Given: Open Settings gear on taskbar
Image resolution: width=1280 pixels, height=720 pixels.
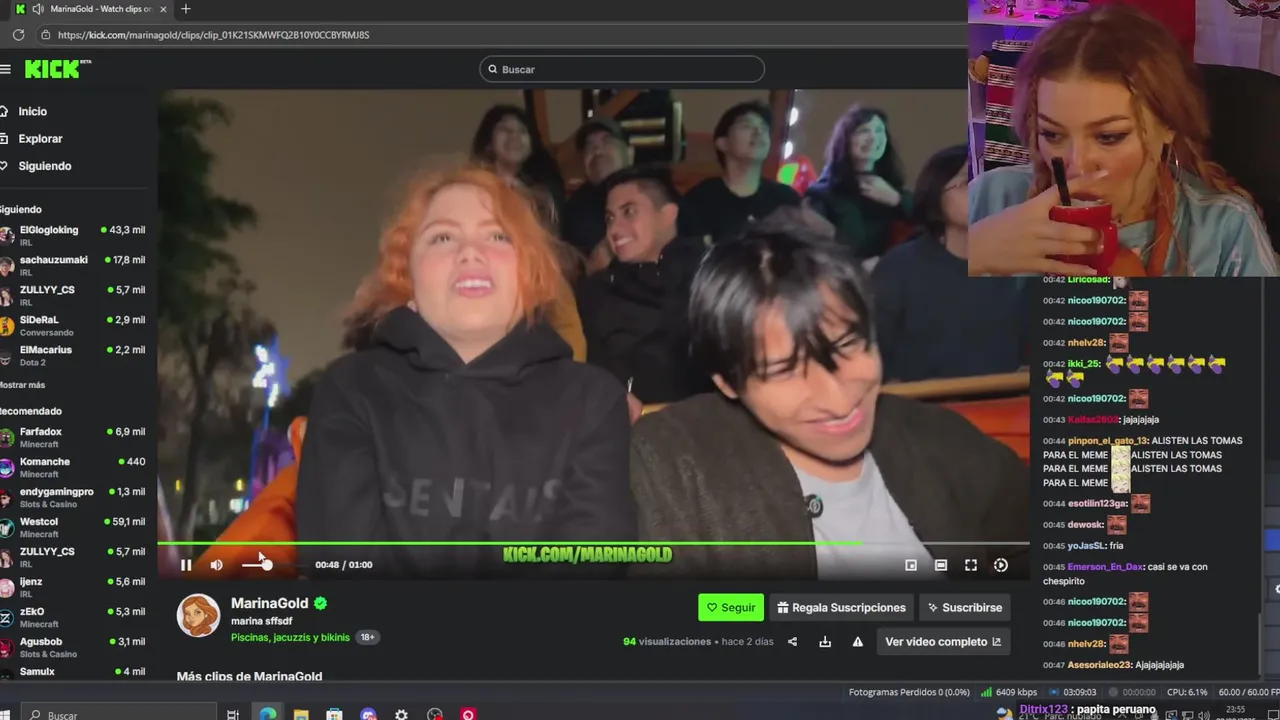Looking at the screenshot, I should point(401,714).
